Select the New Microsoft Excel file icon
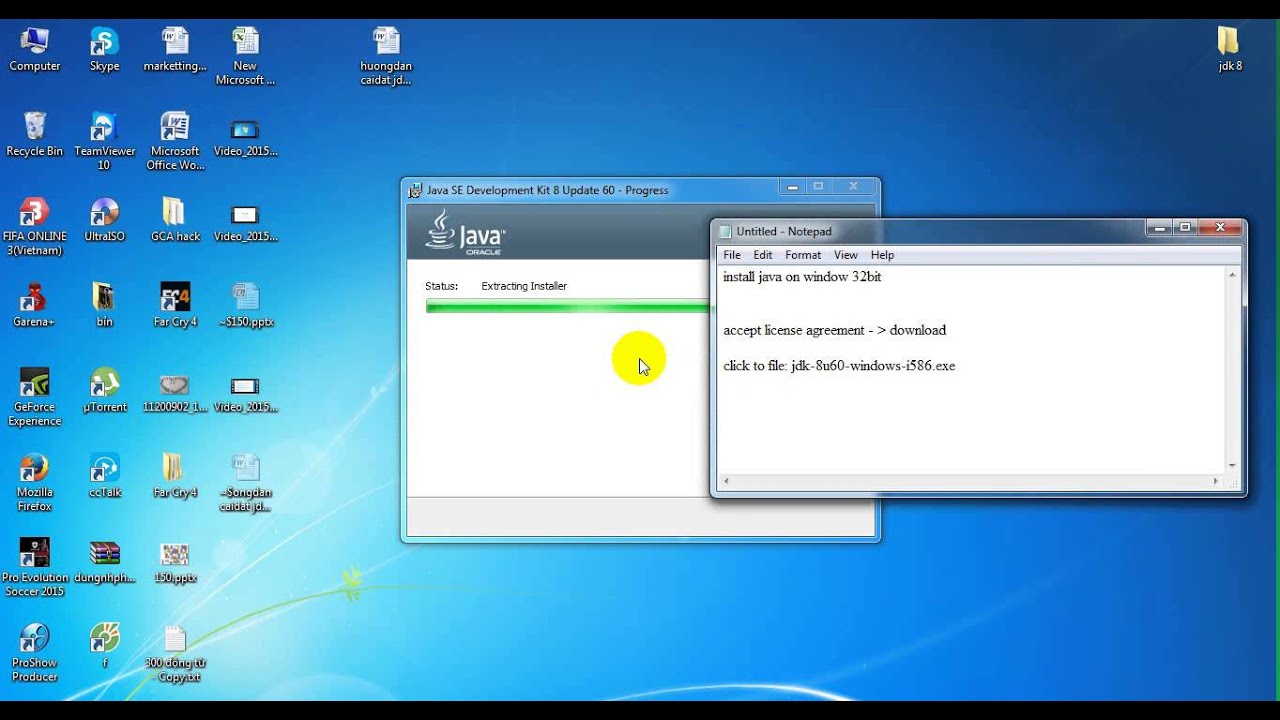The height and width of the screenshot is (720, 1280). 245,57
